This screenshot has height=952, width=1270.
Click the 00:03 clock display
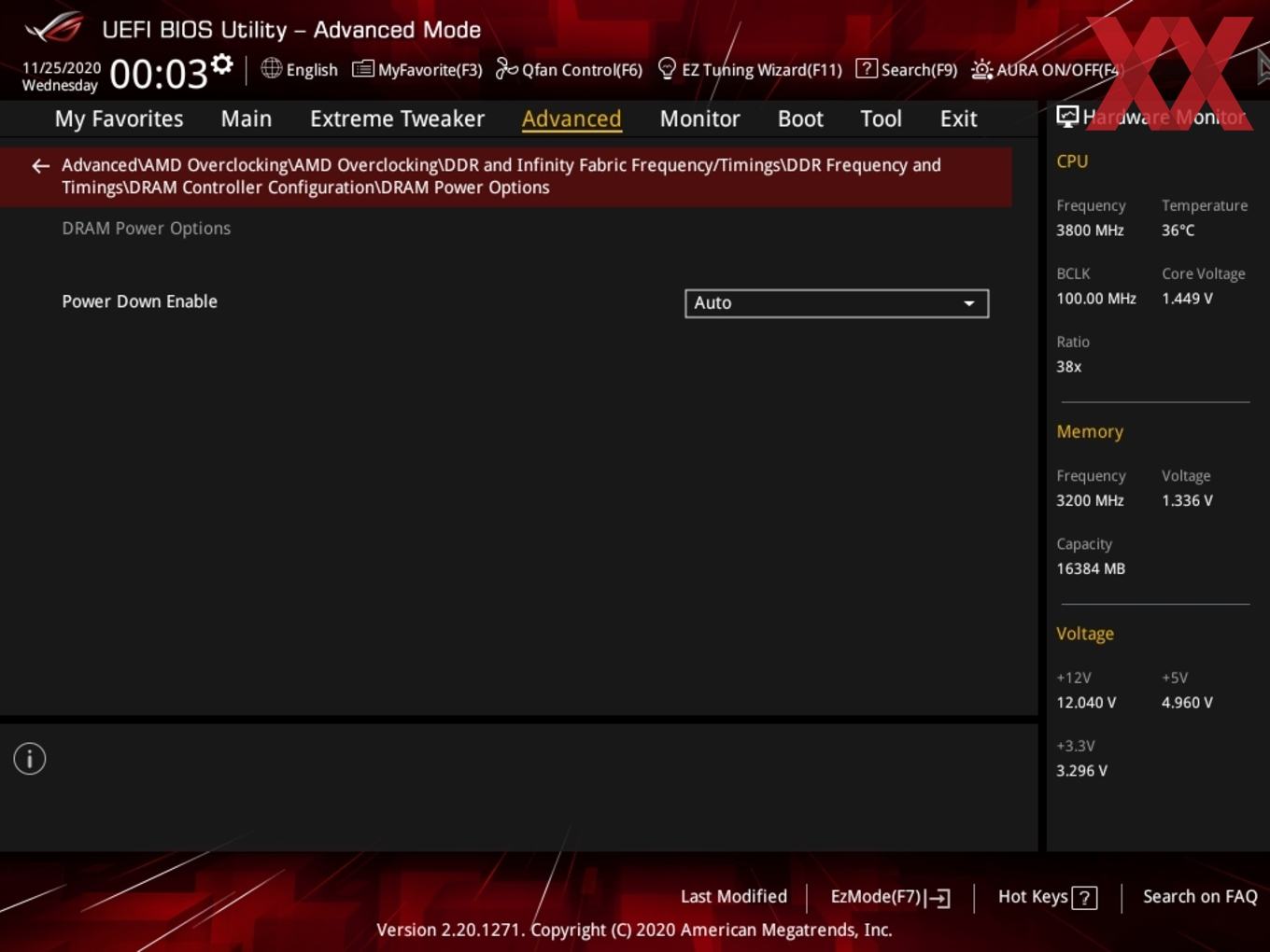pyautogui.click(x=158, y=74)
